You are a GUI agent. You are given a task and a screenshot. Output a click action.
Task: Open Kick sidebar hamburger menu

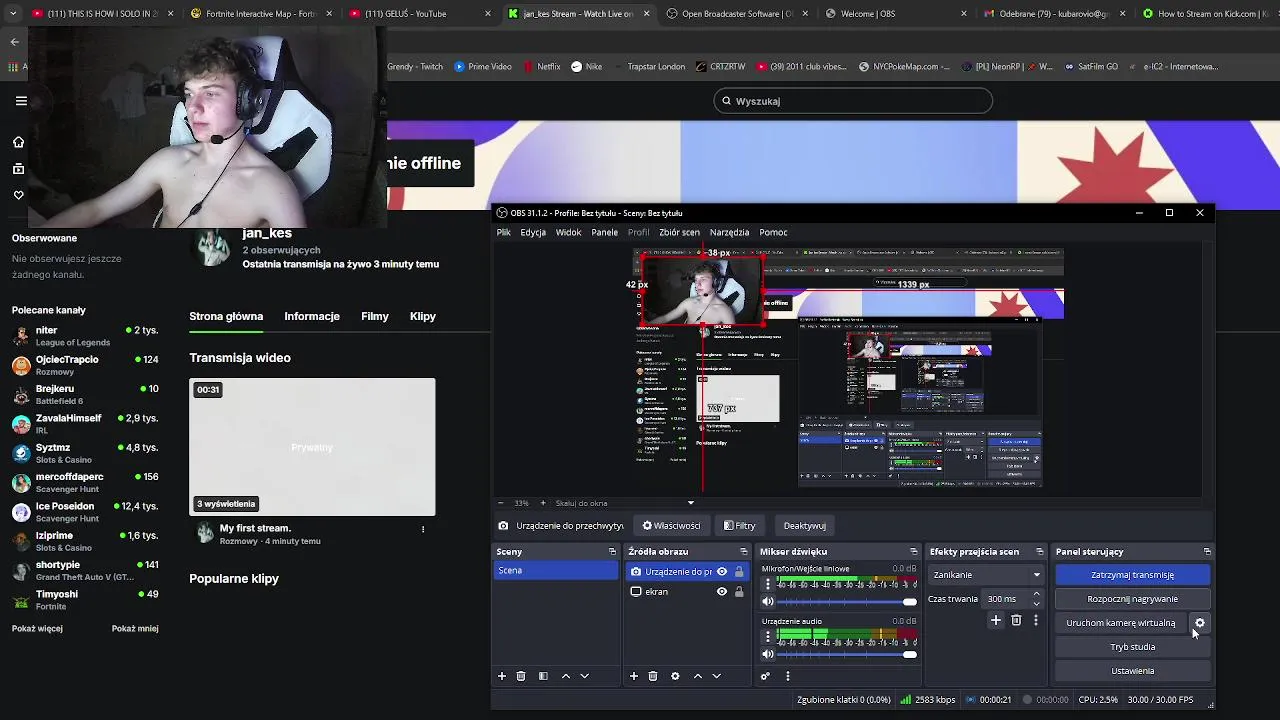pos(20,101)
